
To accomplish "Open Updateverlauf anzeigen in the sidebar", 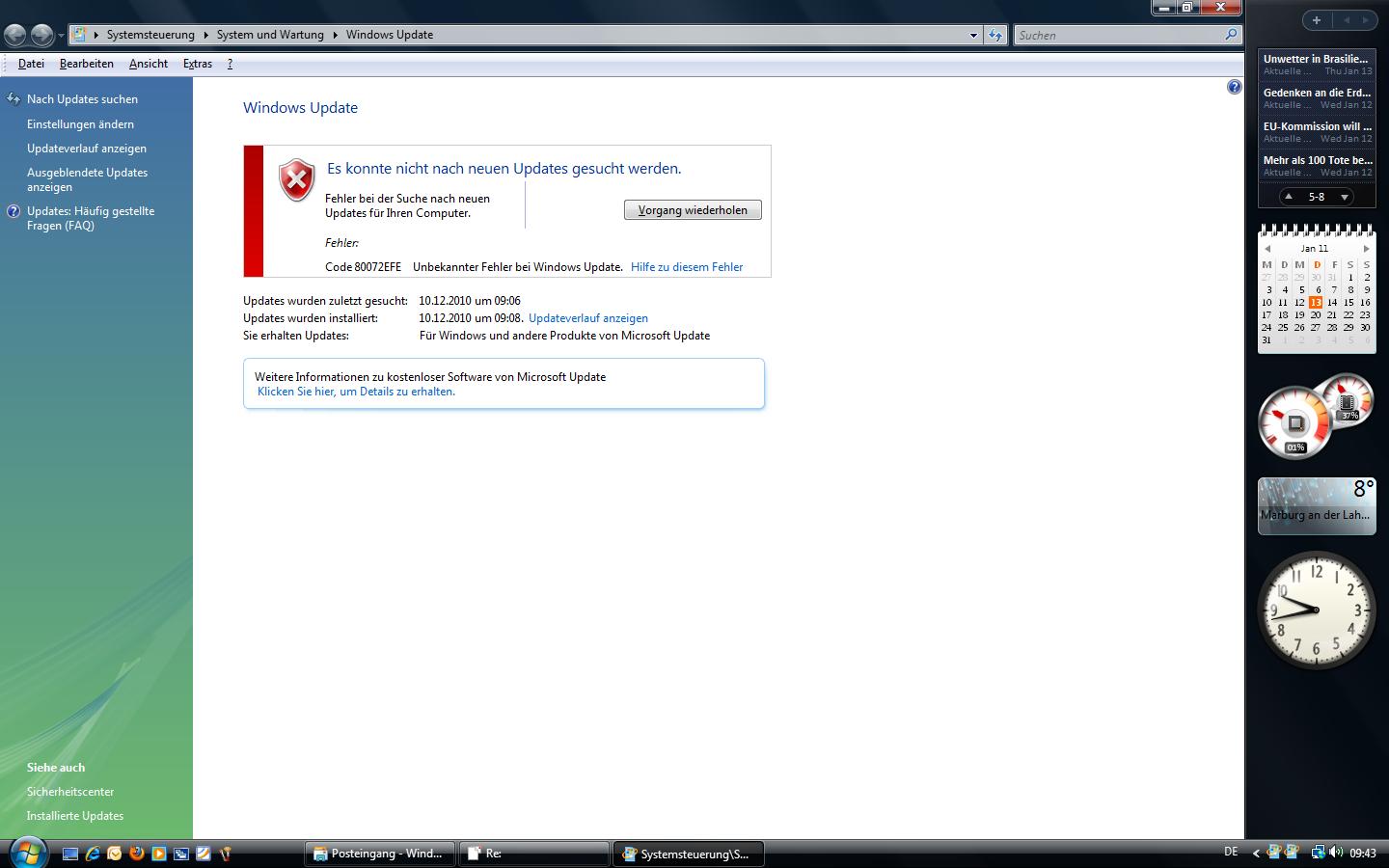I will 87,149.
